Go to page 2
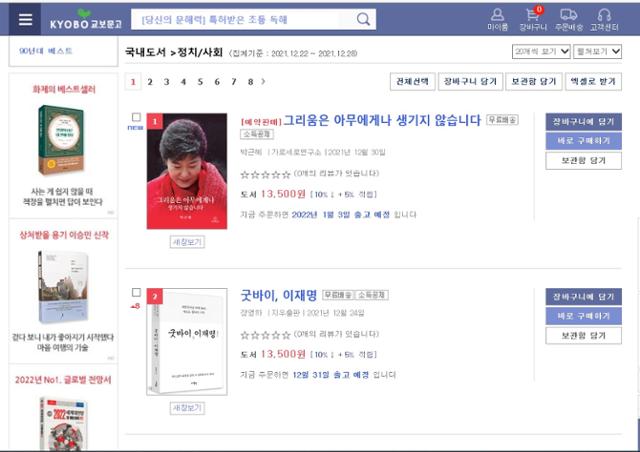640x452 pixels. tap(150, 82)
